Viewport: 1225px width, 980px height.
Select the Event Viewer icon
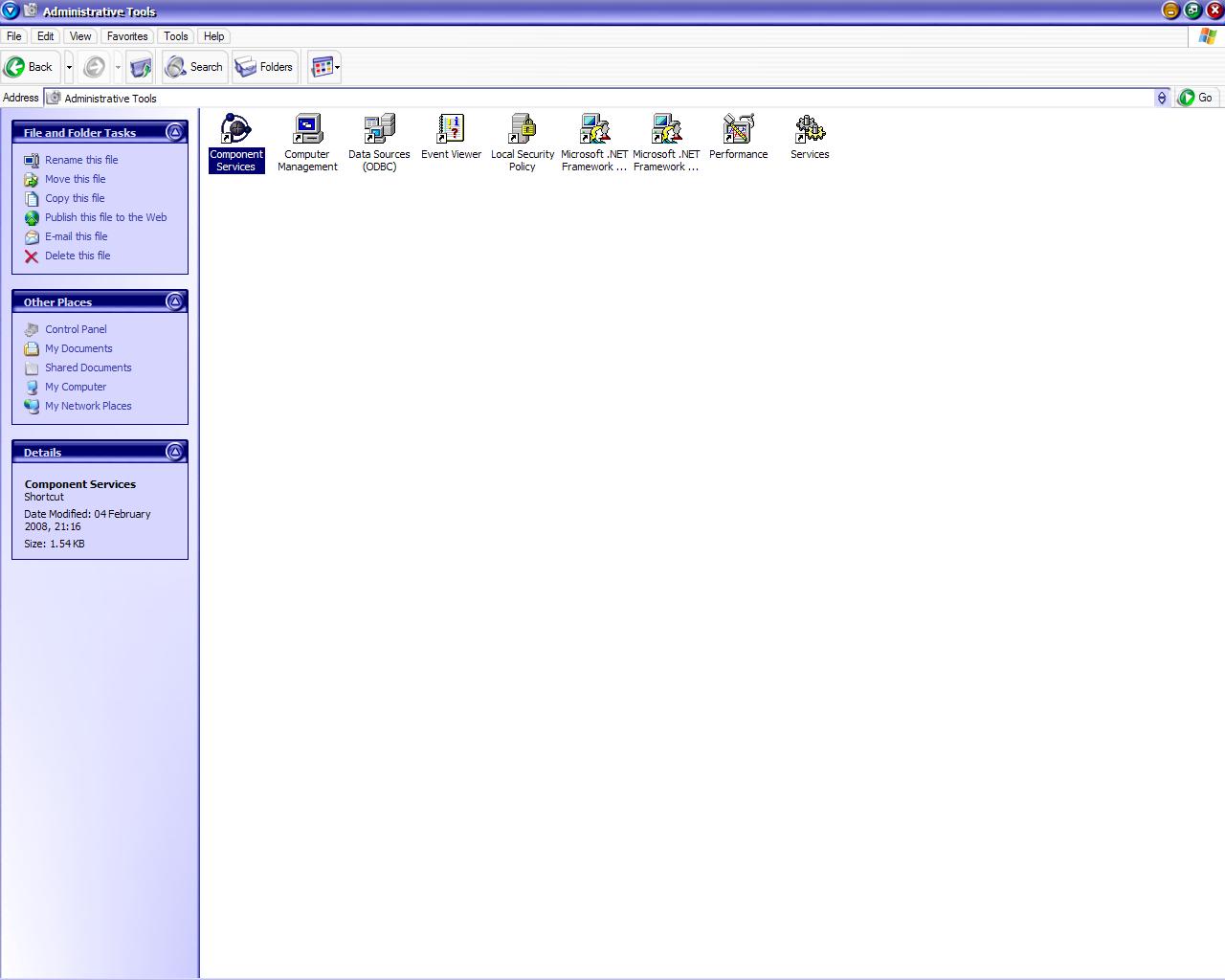coord(451,128)
